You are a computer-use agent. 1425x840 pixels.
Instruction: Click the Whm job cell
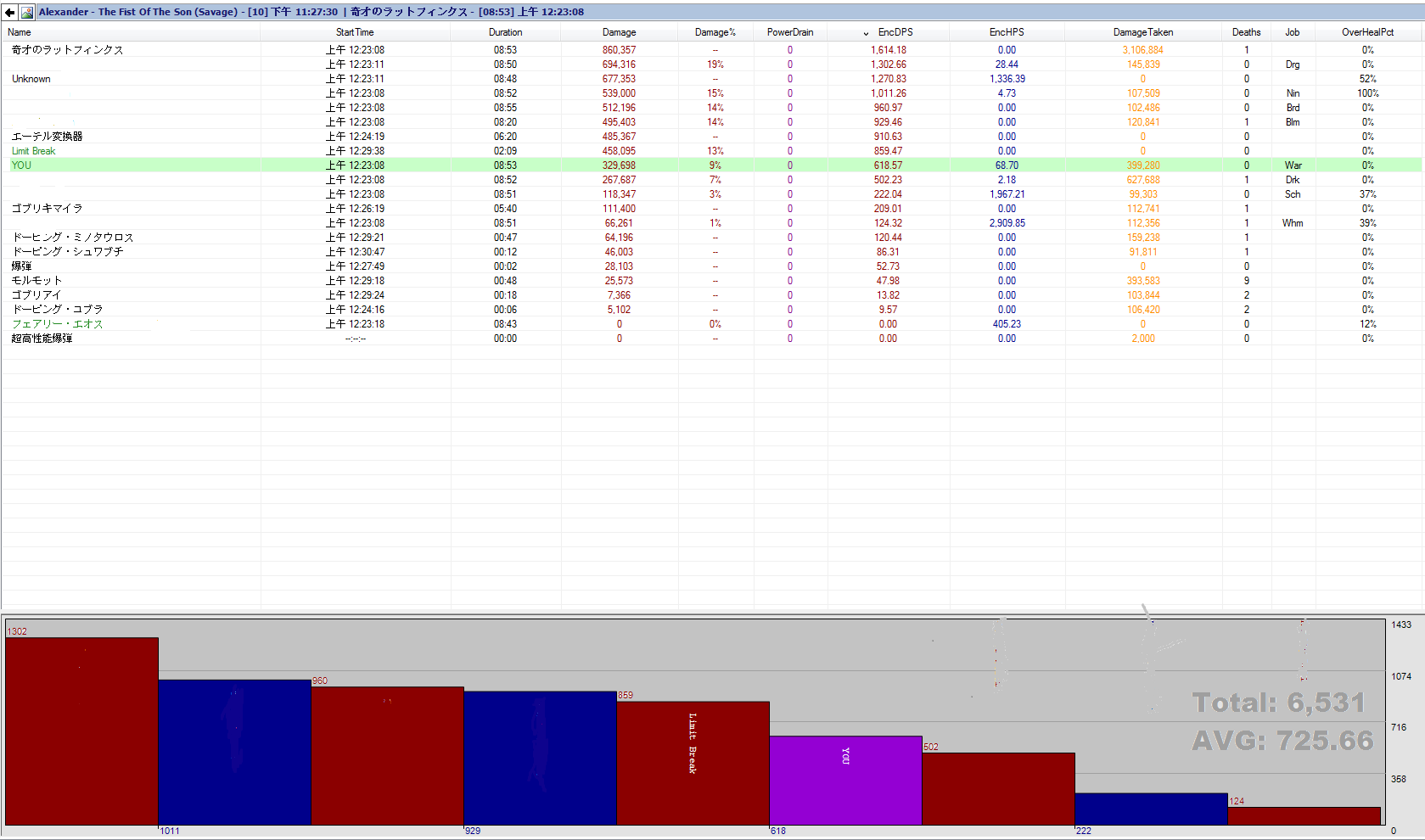(1293, 223)
